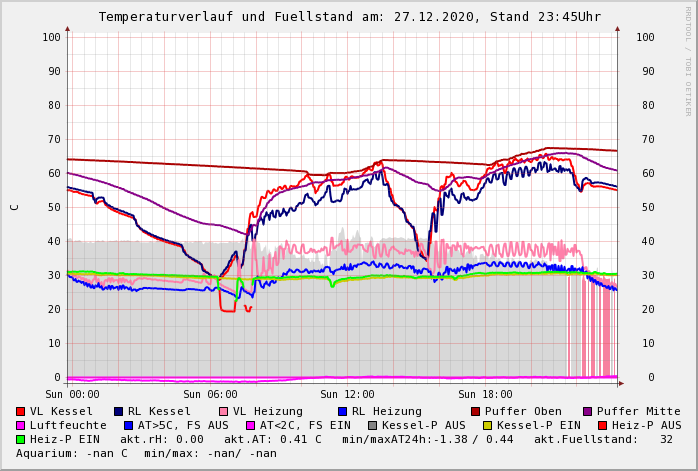Select the green Heiz-P EIN swatch
This screenshot has width=698, height=471.
pyautogui.click(x=20, y=439)
